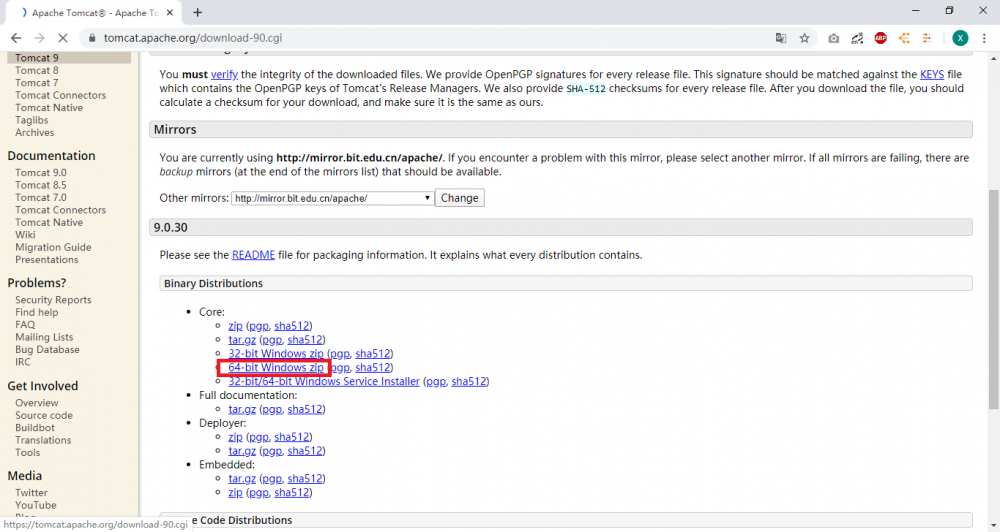Screen dimensions: 1000x532
Task: Bookmark this page with star icon
Action: (804, 38)
